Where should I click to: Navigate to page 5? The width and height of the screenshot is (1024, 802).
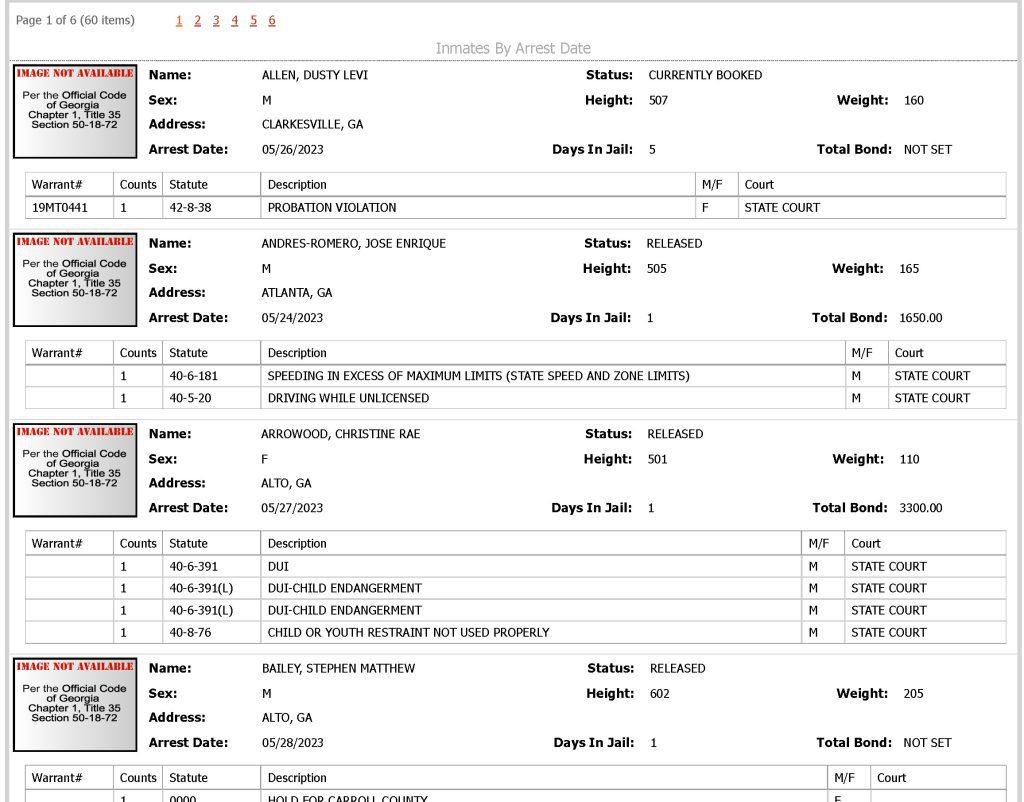click(253, 21)
